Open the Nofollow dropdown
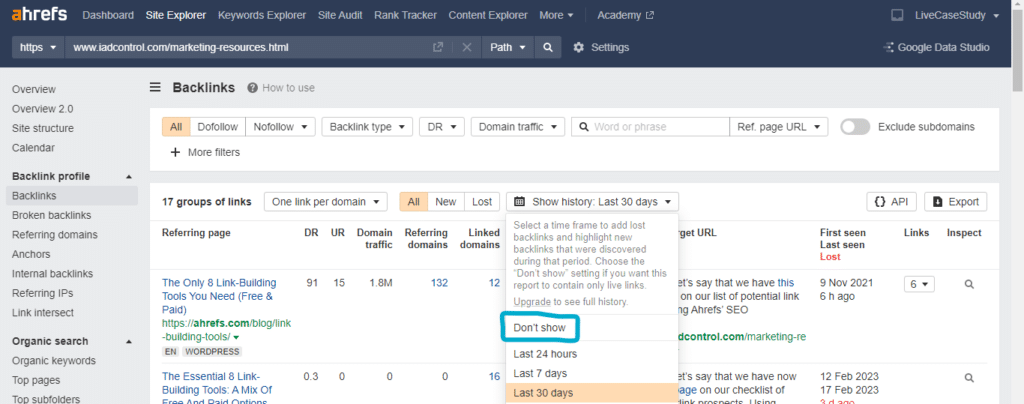Viewport: 1024px width, 404px height. [x=280, y=127]
